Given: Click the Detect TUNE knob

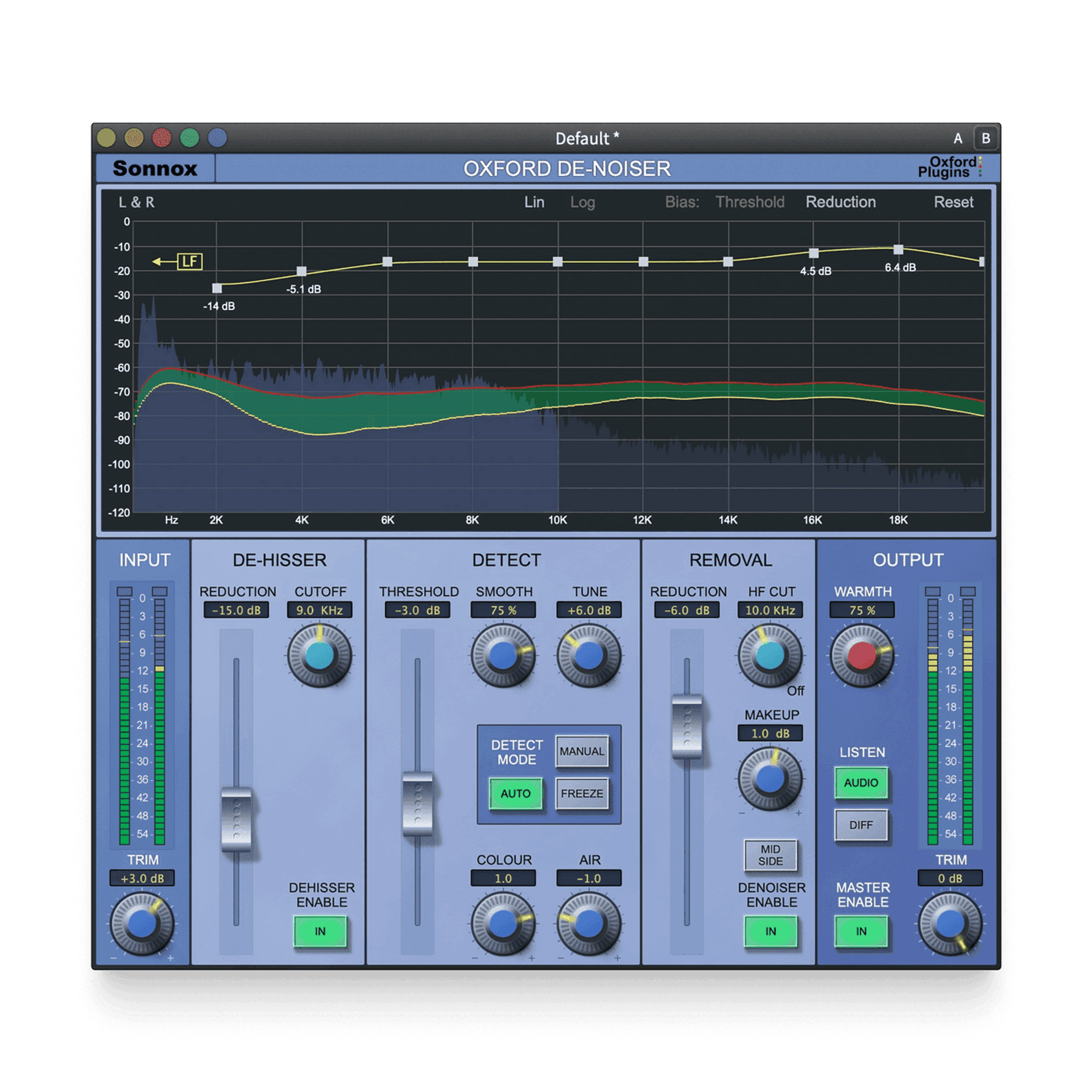Looking at the screenshot, I should coord(589,656).
